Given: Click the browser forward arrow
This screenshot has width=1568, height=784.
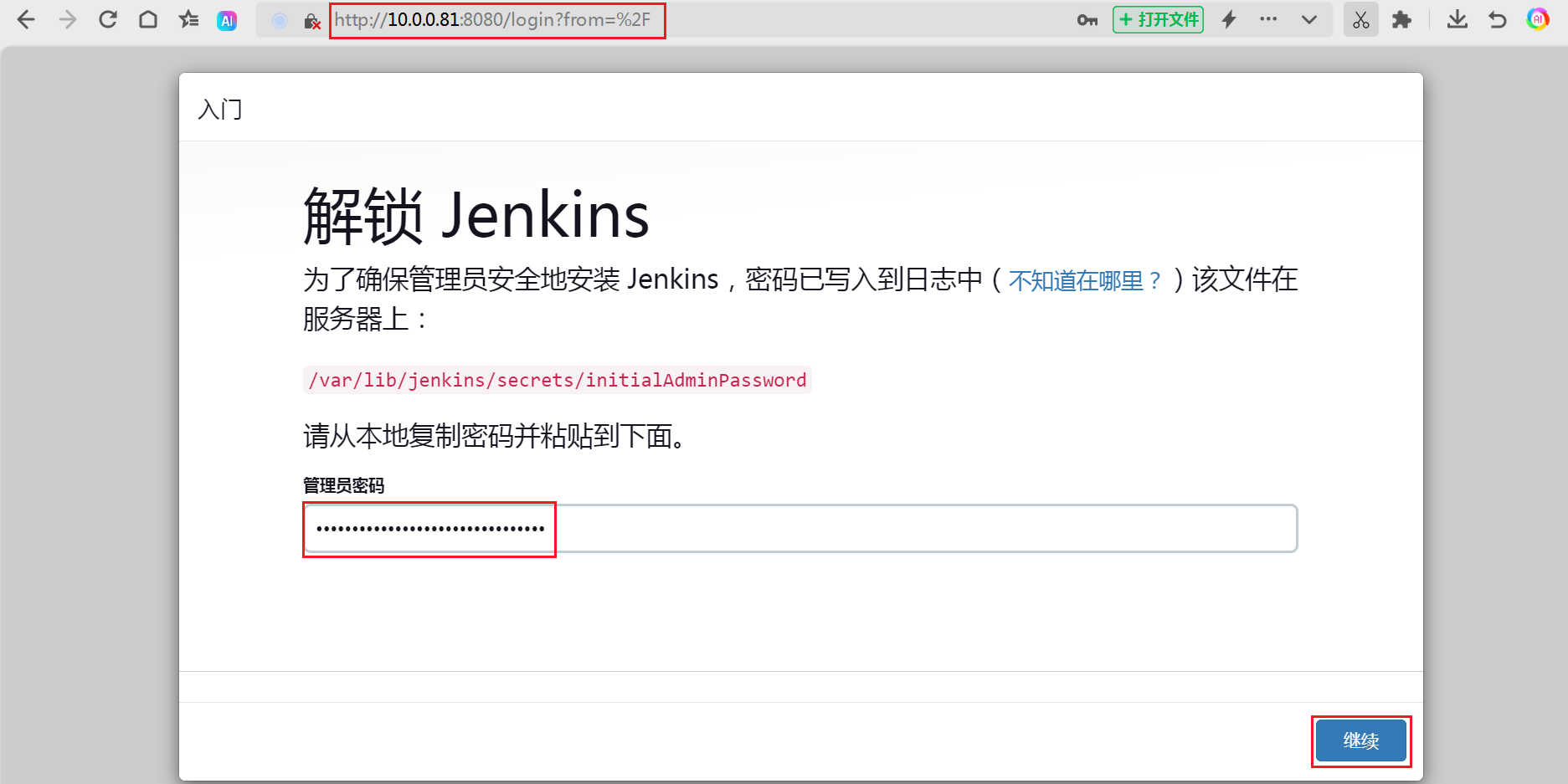Looking at the screenshot, I should point(67,20).
